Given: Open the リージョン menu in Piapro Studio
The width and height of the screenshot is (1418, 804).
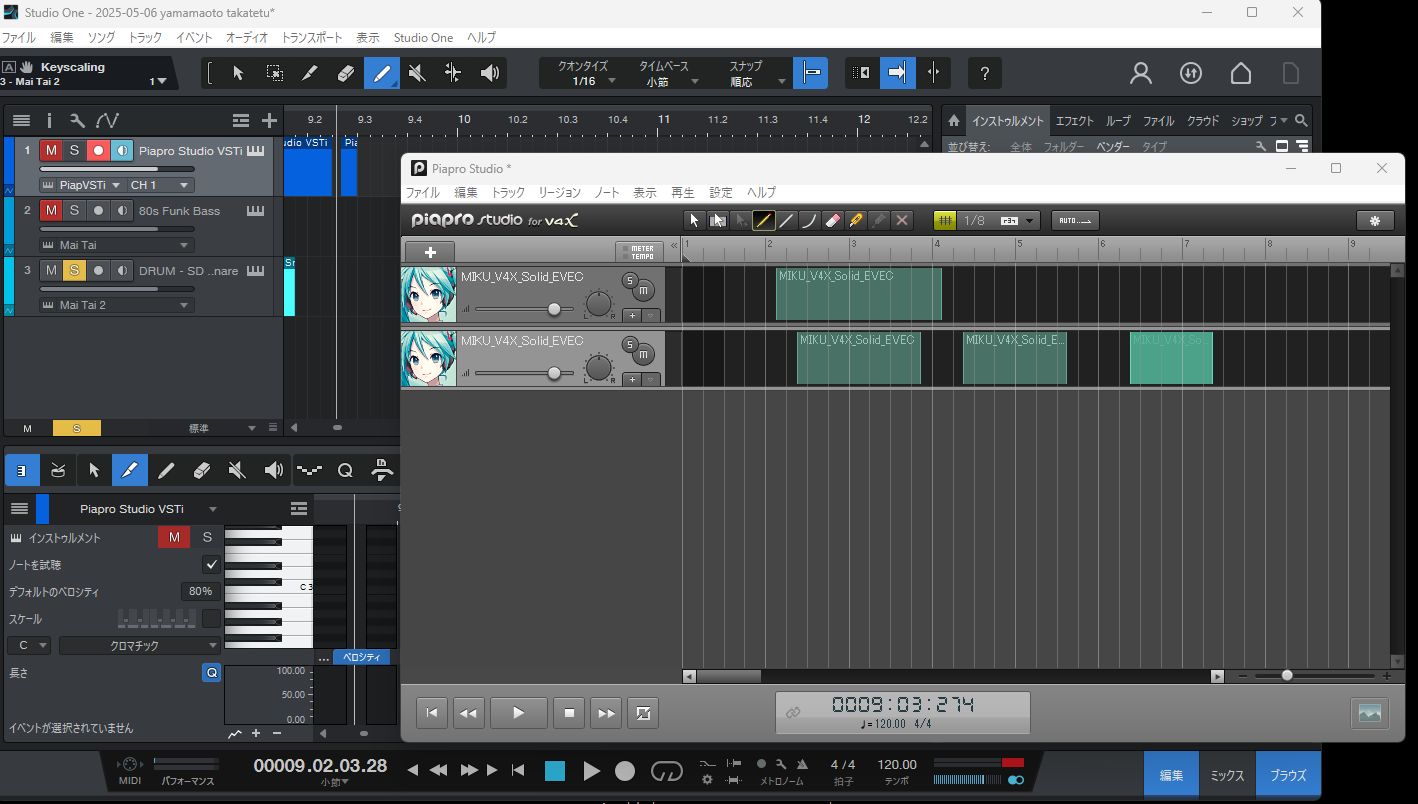Looking at the screenshot, I should [x=559, y=193].
